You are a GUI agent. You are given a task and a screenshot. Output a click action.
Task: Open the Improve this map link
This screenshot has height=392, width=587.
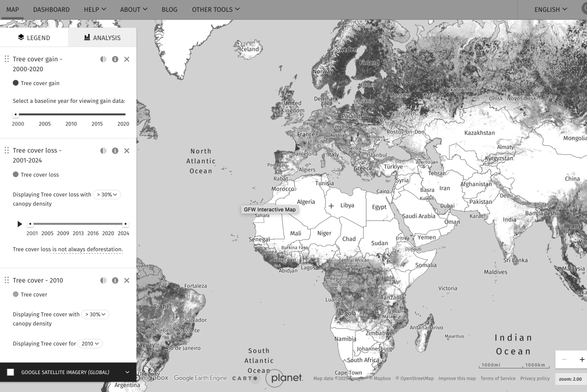pyautogui.click(x=457, y=378)
